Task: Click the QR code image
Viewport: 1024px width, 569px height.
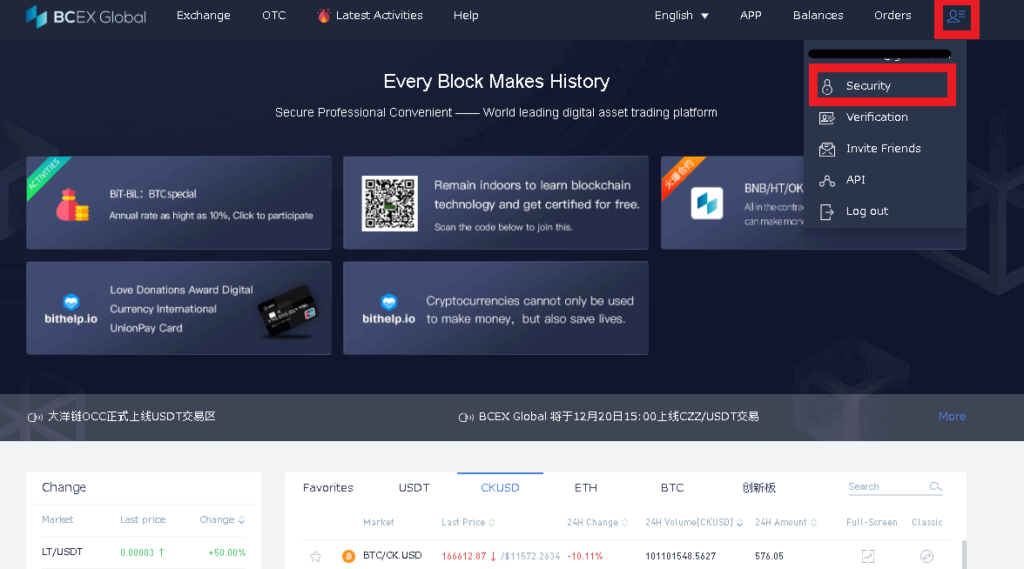Action: pyautogui.click(x=390, y=203)
